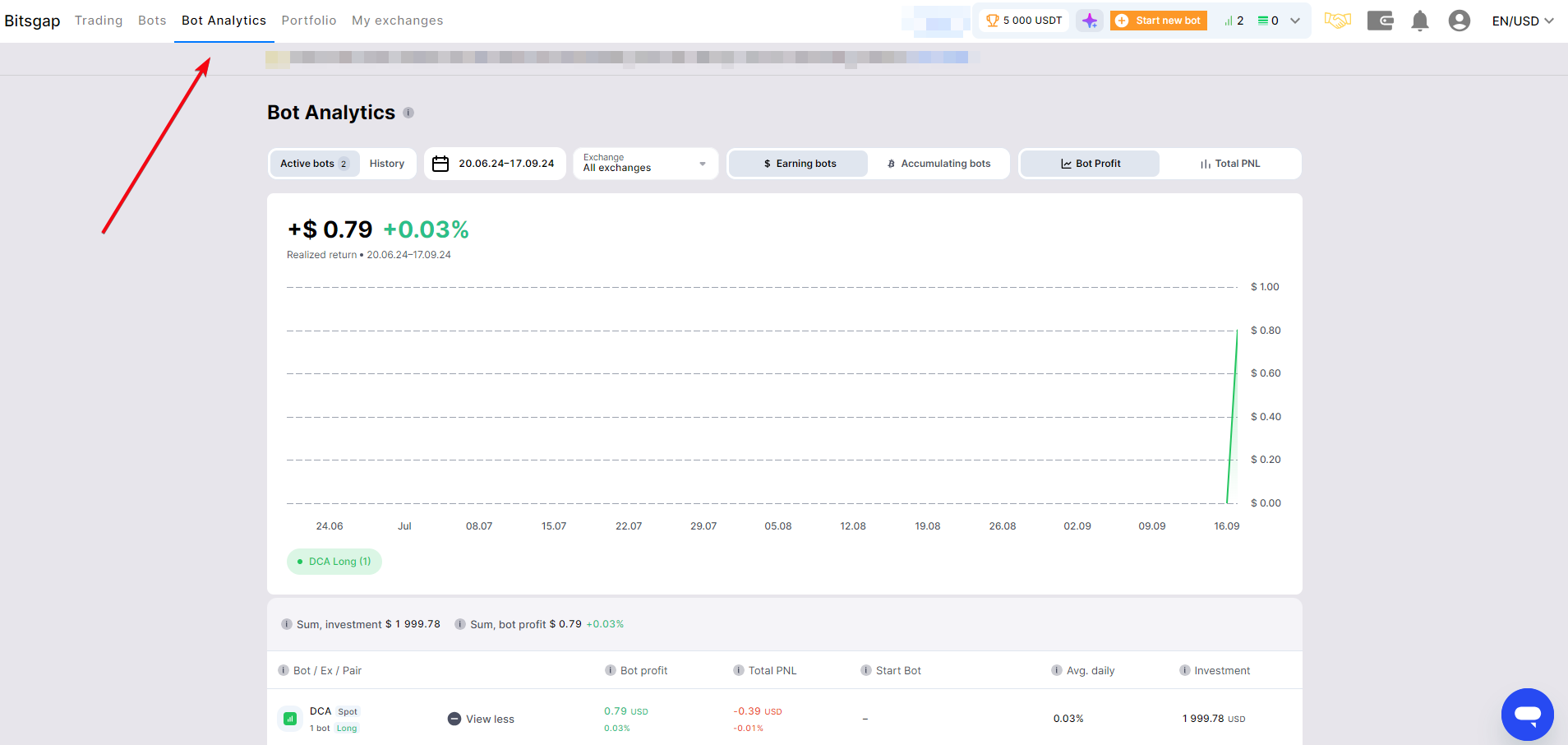The height and width of the screenshot is (745, 1568).
Task: Click the Avg. daily column header
Action: (x=1091, y=671)
